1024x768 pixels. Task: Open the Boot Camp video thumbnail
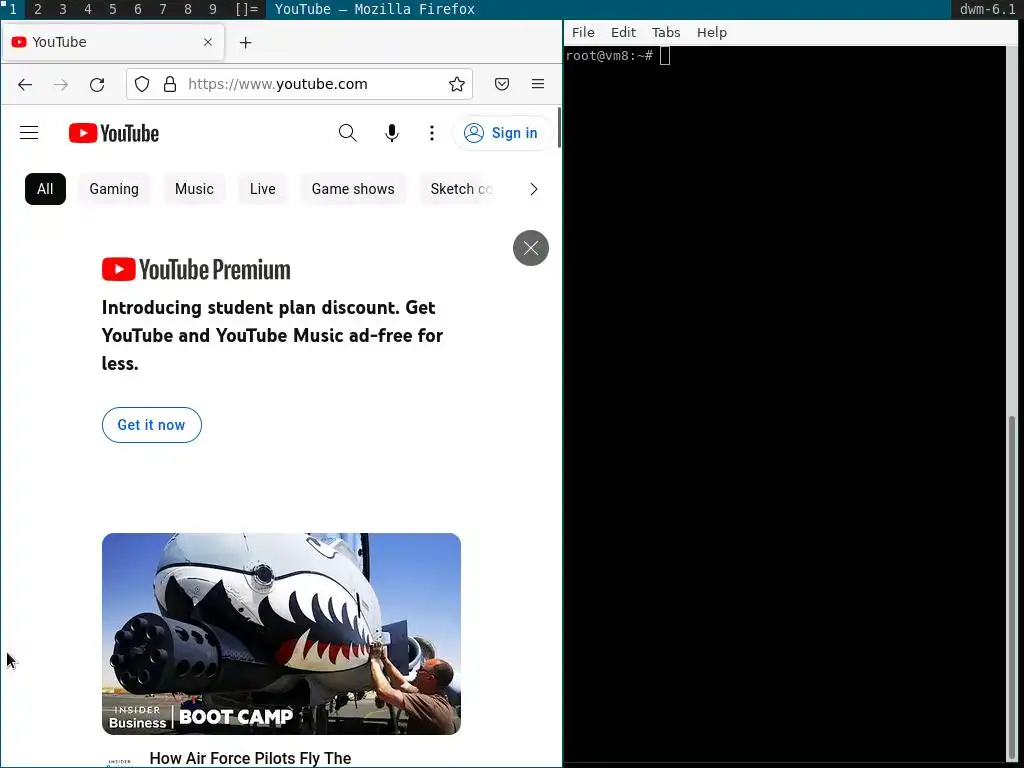point(281,633)
